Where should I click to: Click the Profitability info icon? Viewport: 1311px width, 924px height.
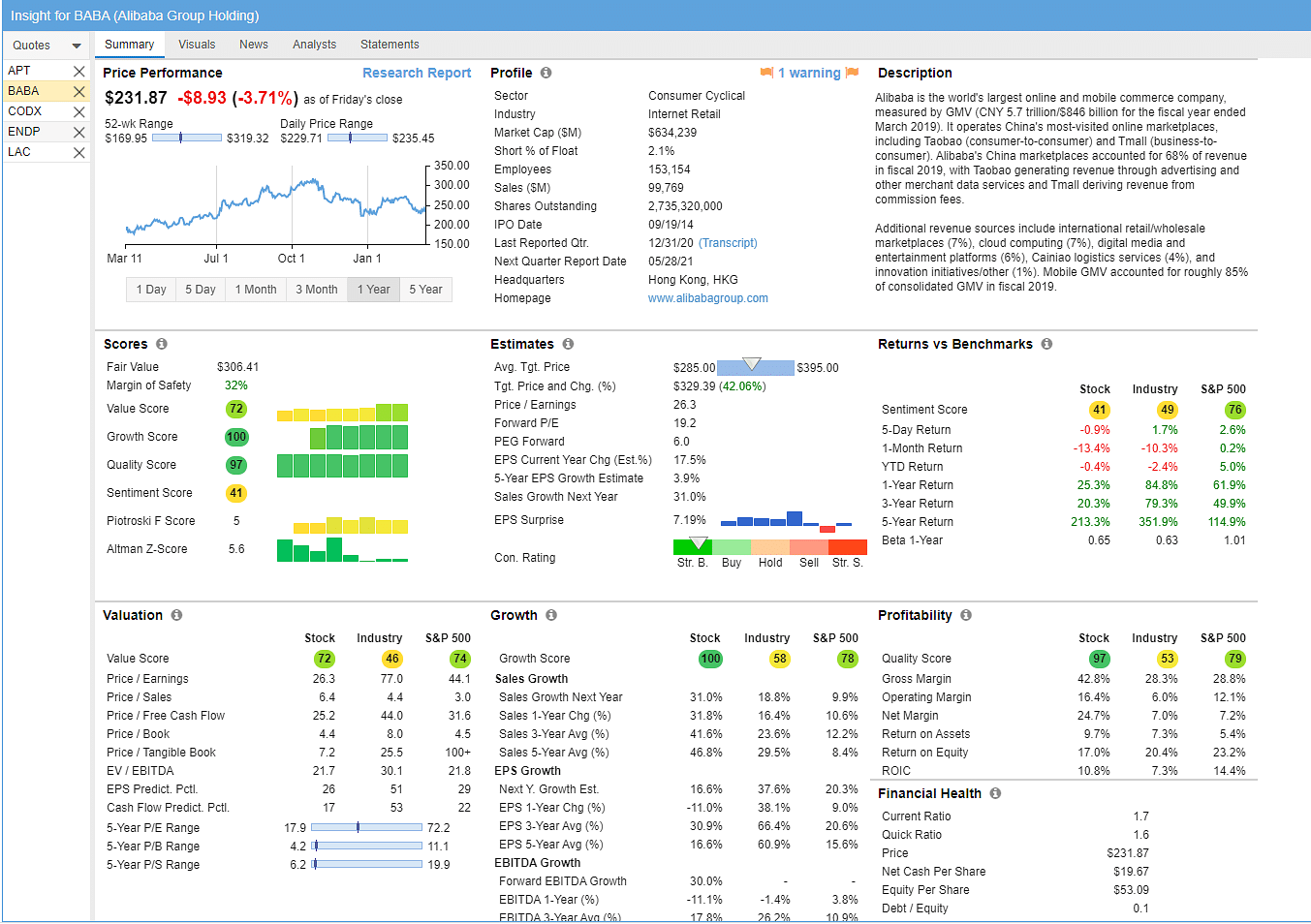965,615
